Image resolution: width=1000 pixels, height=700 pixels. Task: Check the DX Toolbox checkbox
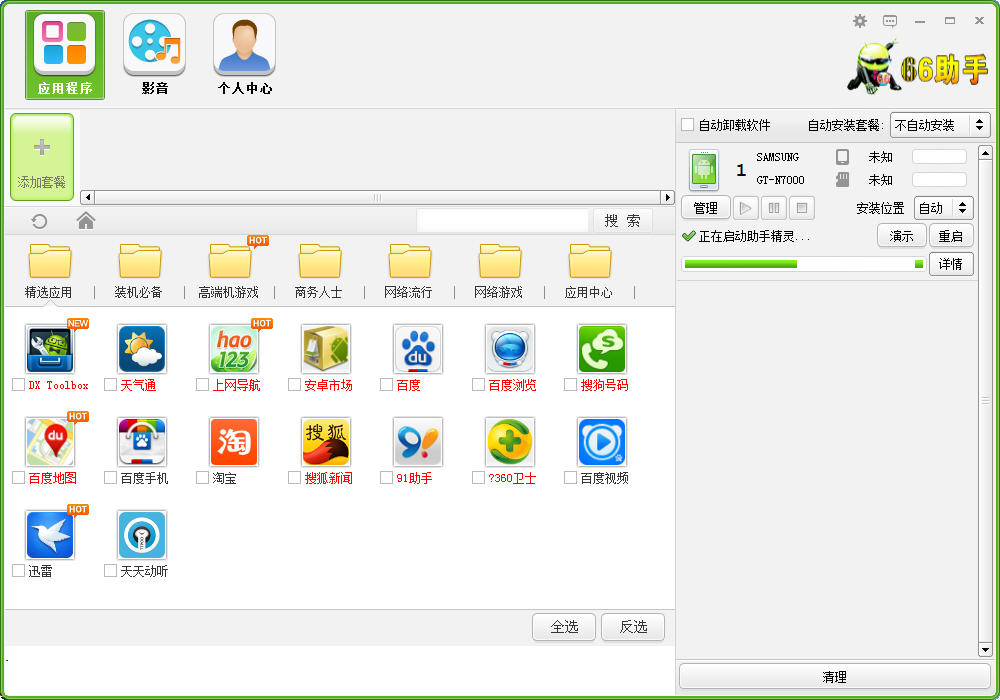point(18,384)
